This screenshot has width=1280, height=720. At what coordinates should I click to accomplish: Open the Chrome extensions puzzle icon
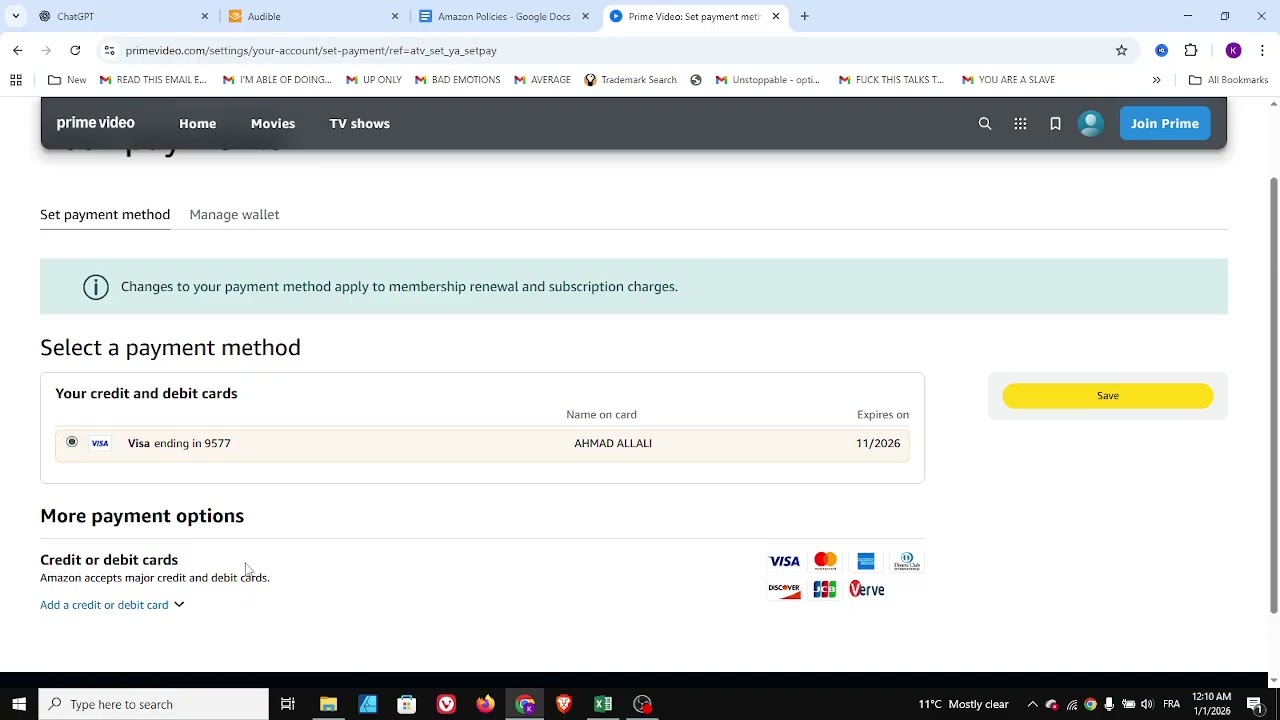click(x=1191, y=50)
